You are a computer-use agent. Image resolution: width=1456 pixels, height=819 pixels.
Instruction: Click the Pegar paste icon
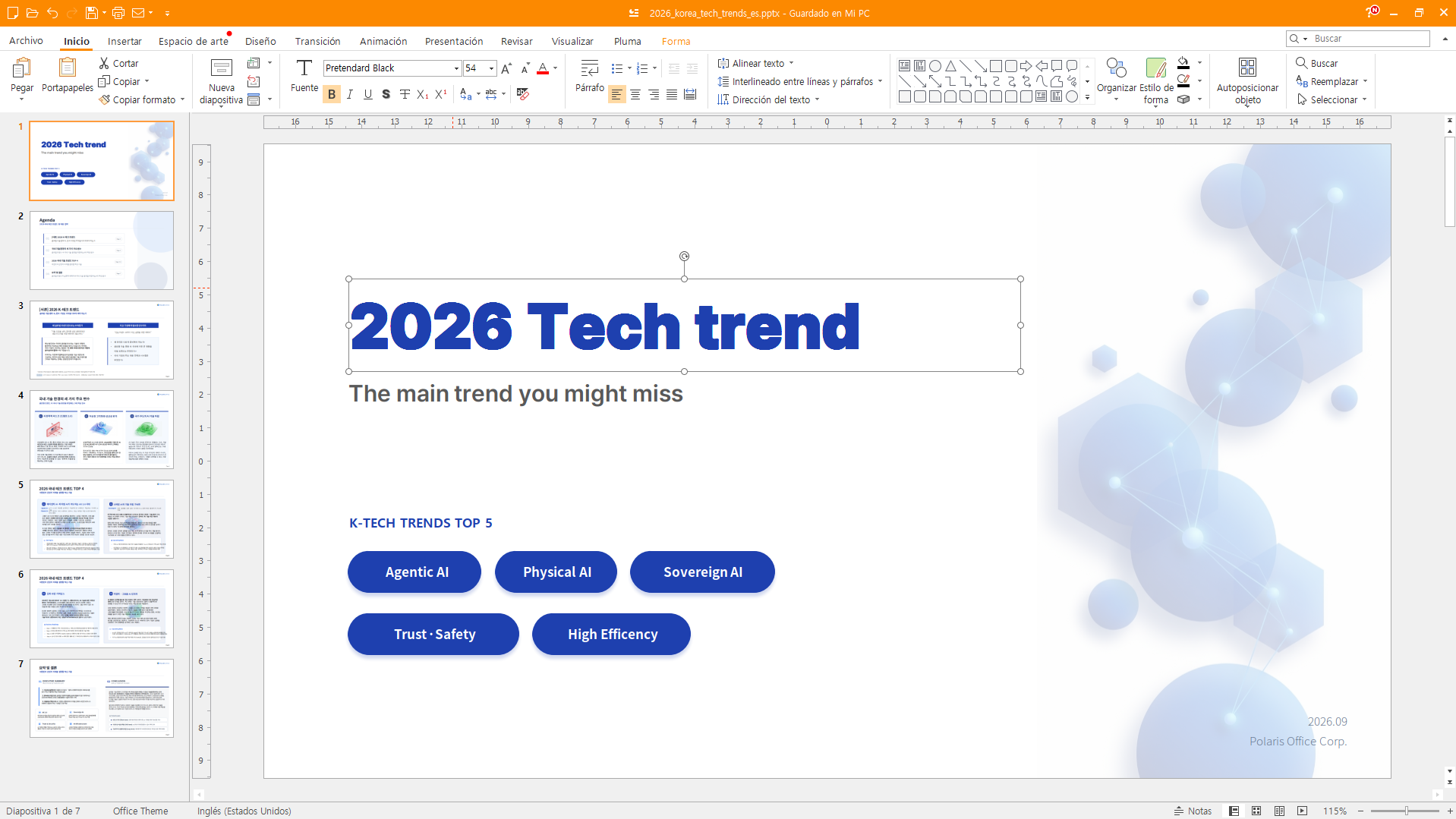click(22, 69)
